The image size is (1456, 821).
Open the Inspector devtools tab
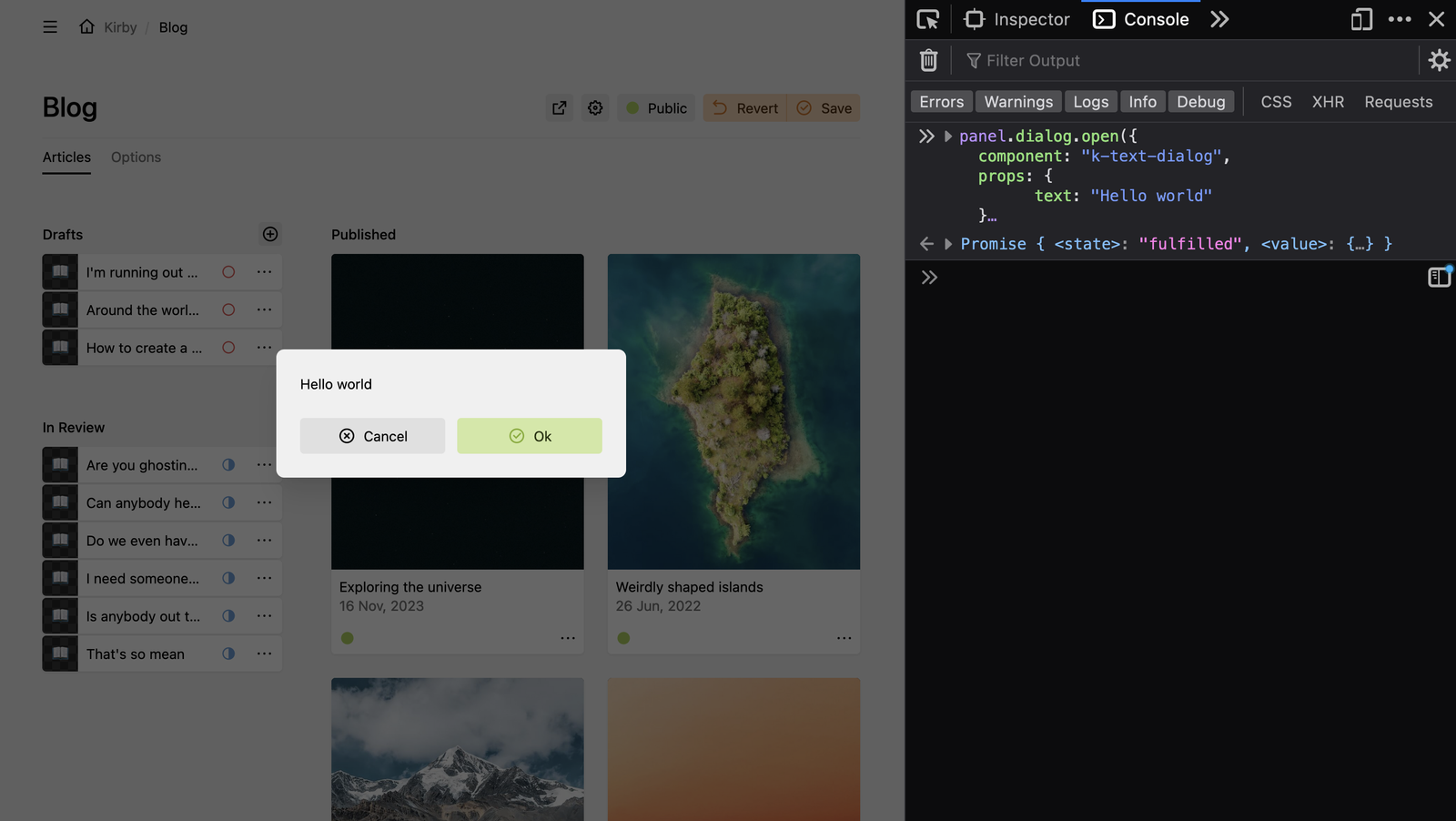coord(1016,19)
